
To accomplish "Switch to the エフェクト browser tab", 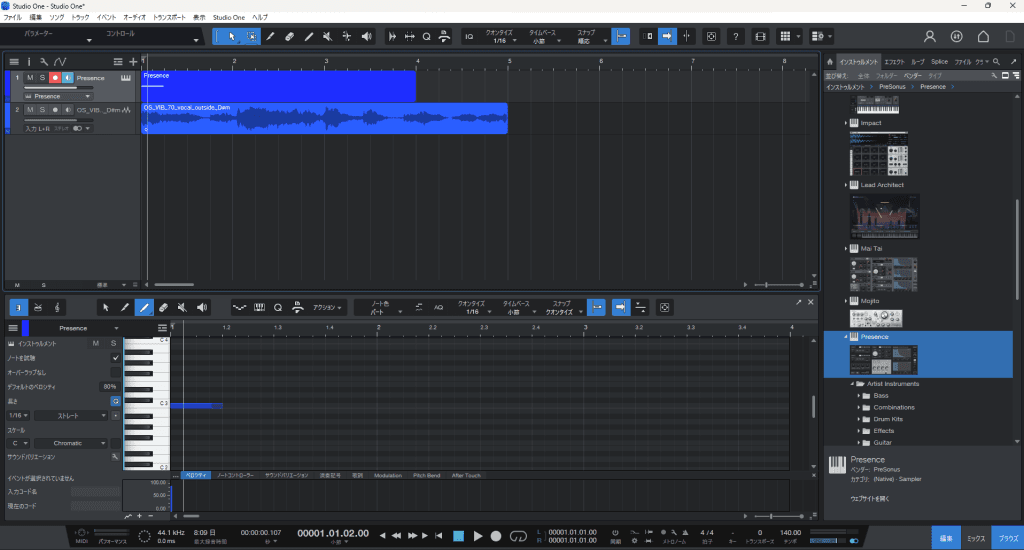I will pos(894,62).
